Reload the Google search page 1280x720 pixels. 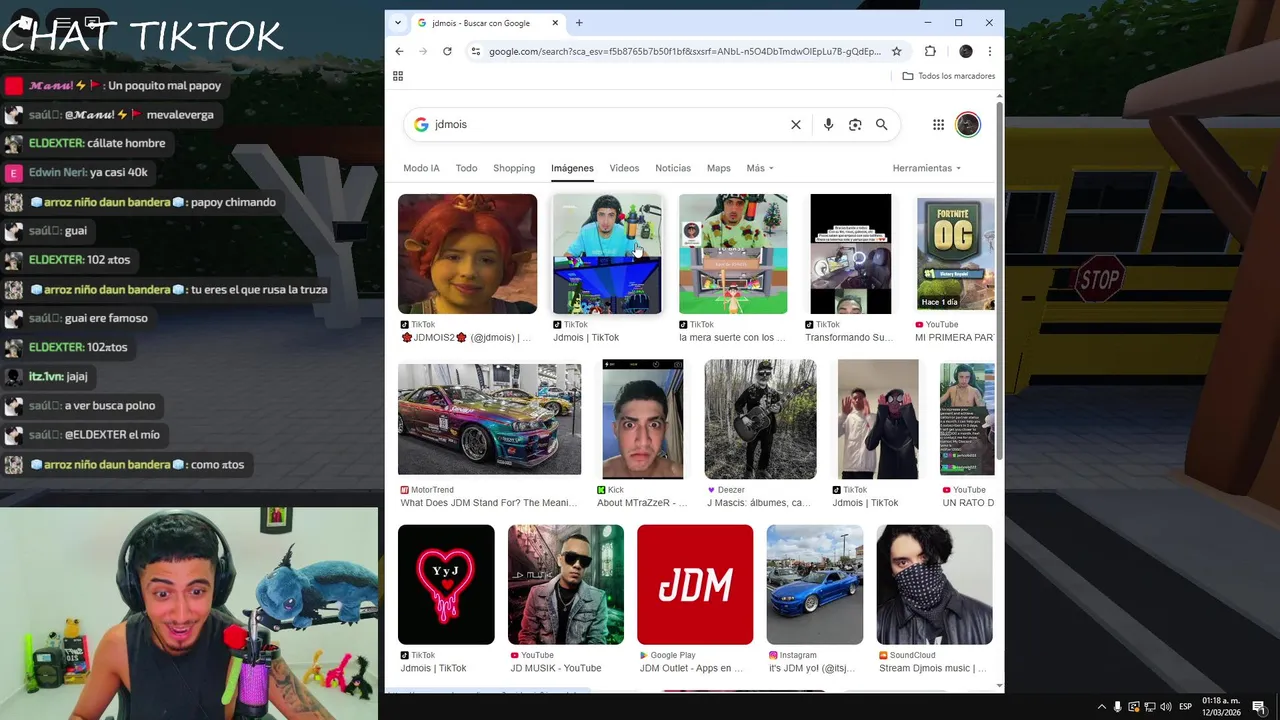click(447, 51)
